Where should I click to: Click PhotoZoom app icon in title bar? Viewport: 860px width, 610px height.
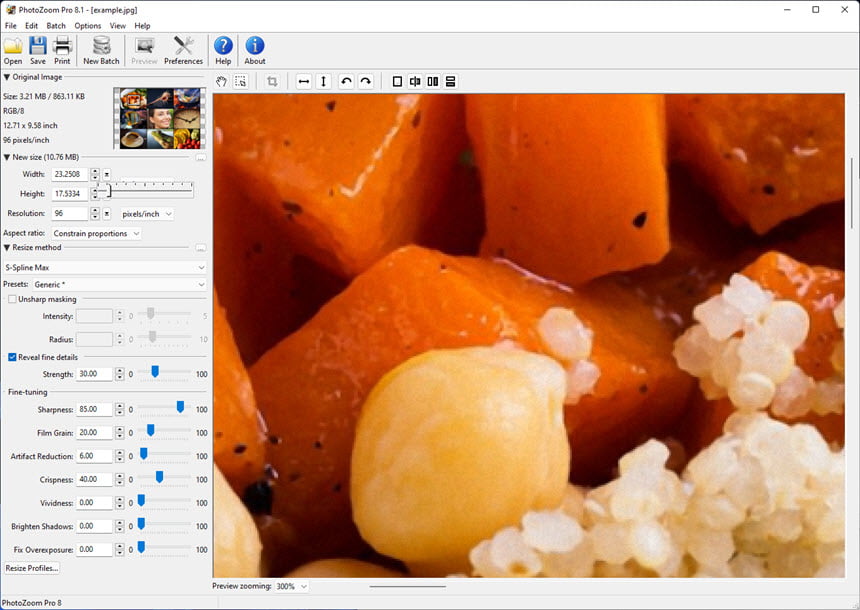tap(9, 10)
